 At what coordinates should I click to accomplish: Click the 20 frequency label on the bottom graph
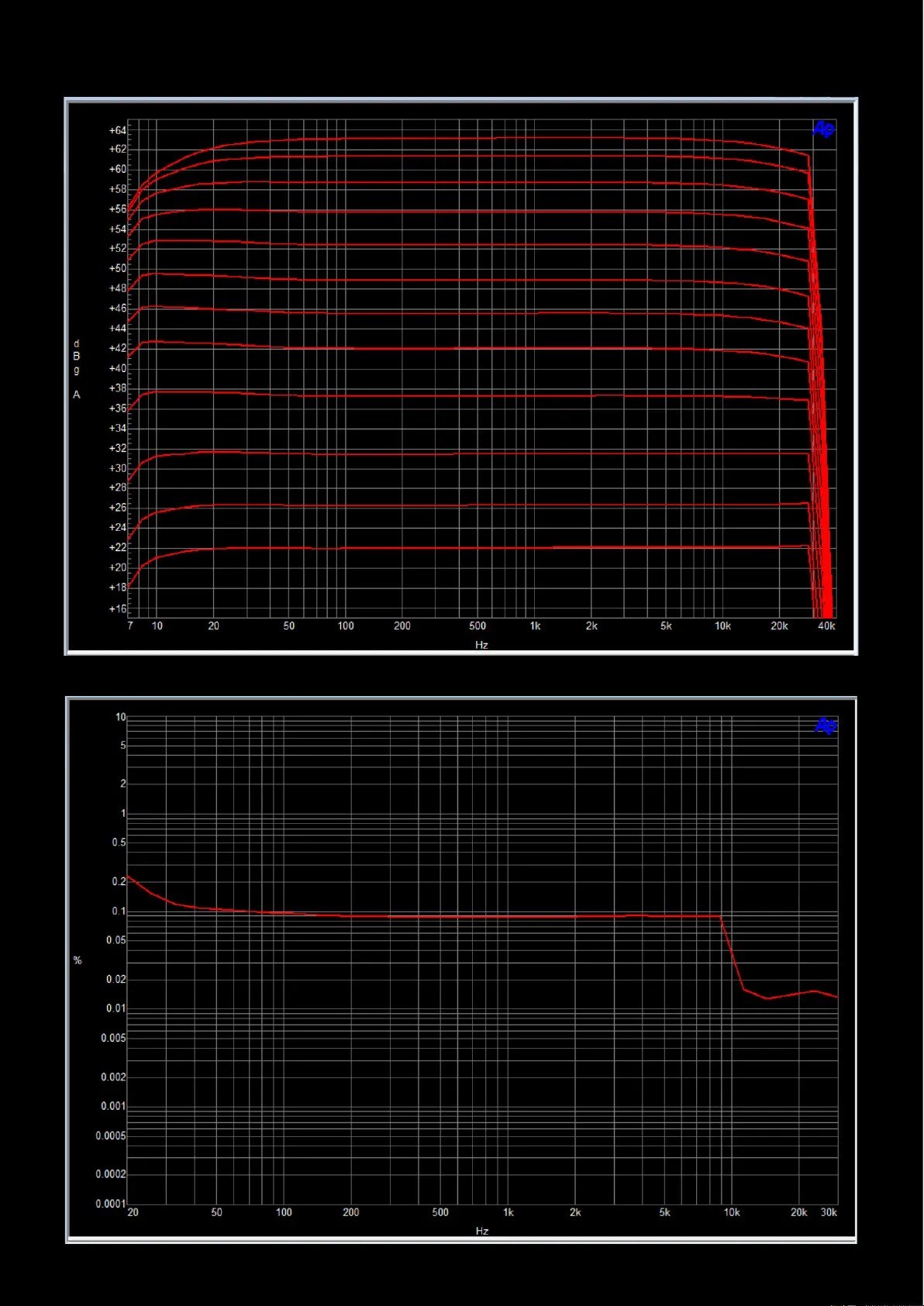[x=133, y=1213]
